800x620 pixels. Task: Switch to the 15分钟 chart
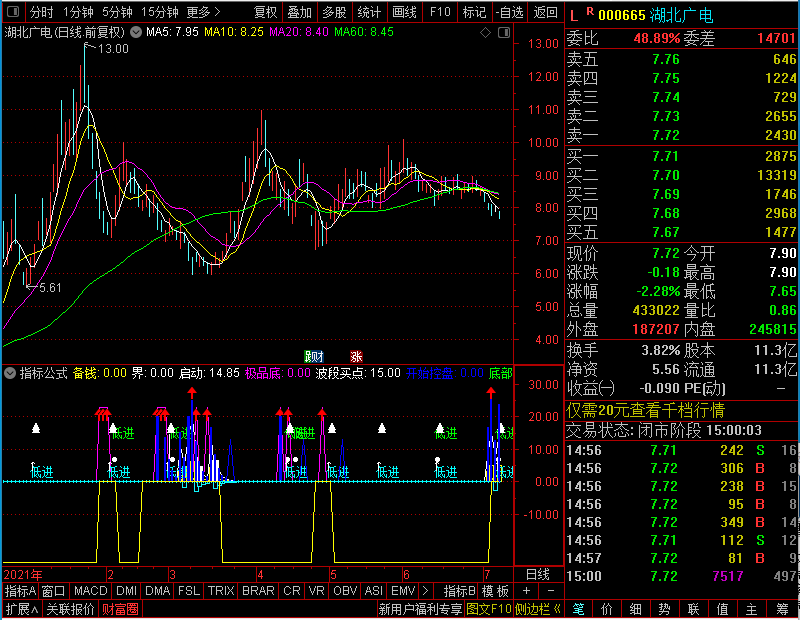click(159, 12)
